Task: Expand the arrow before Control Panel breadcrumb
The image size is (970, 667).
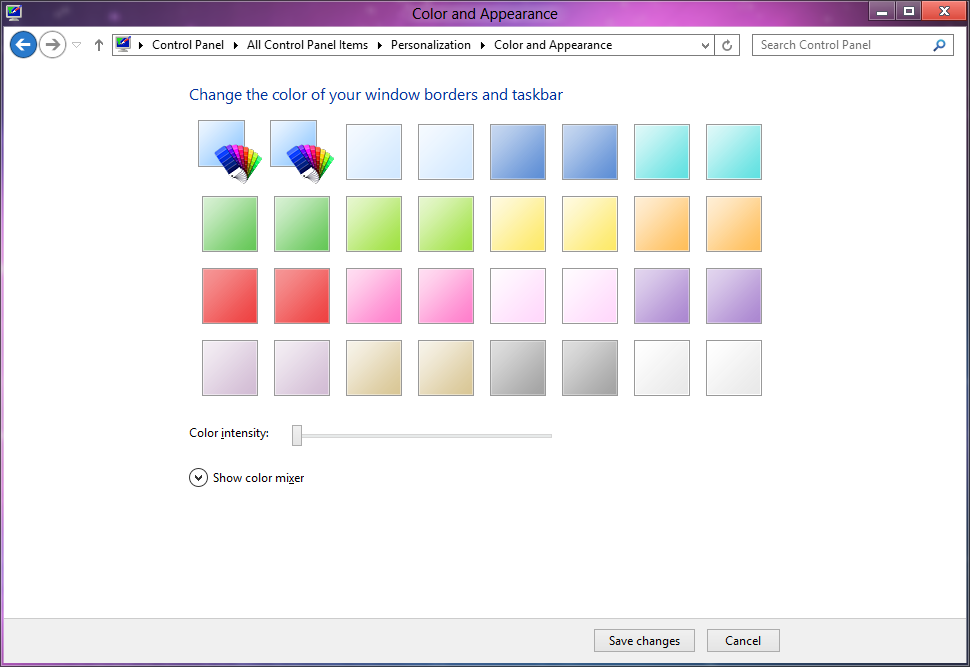Action: tap(141, 45)
